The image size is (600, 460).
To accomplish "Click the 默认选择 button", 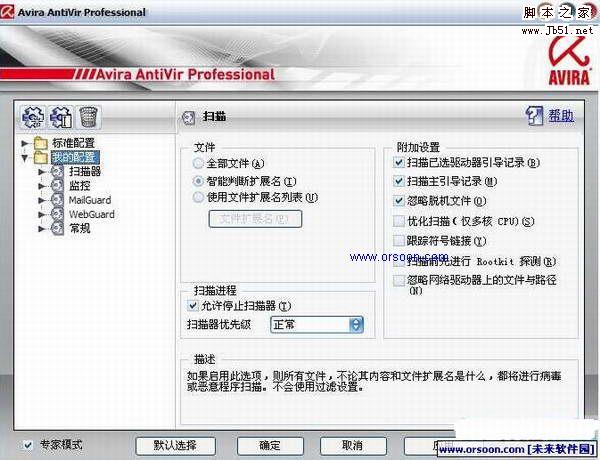I will 175,445.
